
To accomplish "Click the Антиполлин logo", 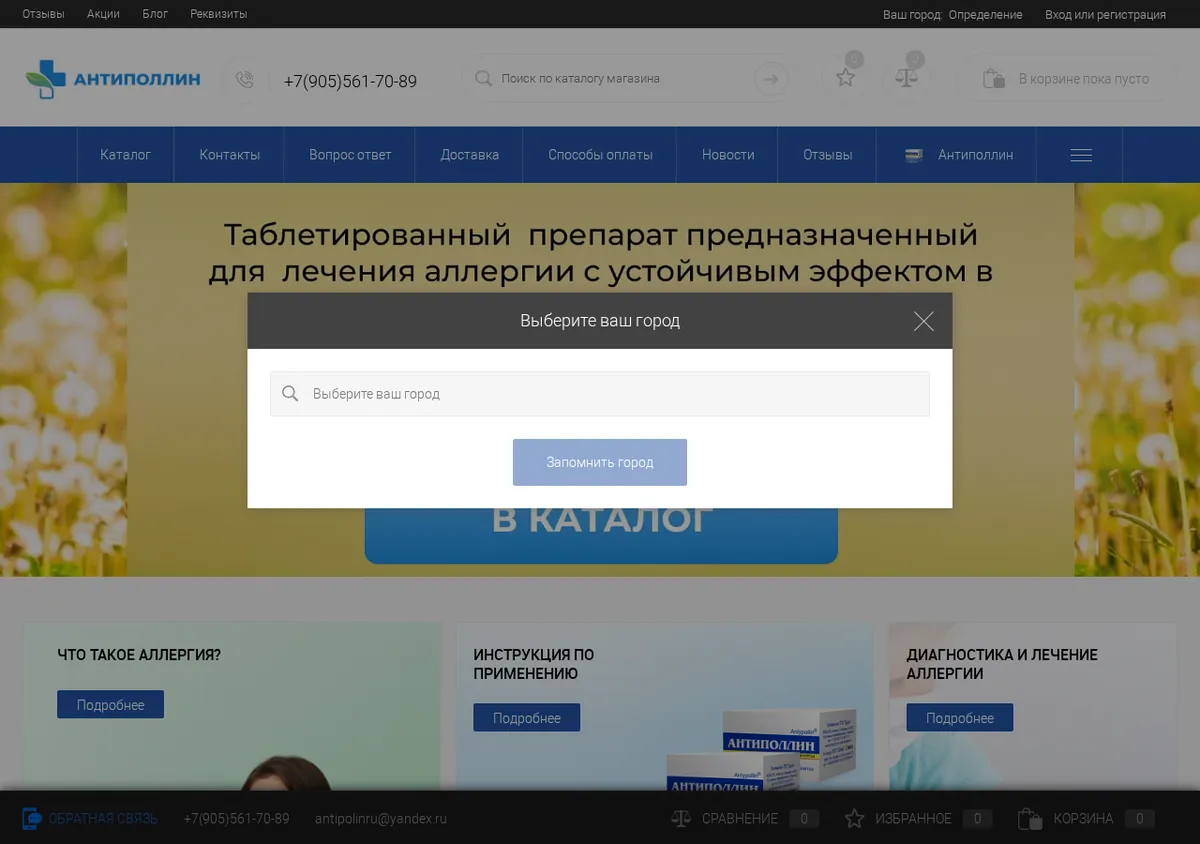I will click(113, 79).
